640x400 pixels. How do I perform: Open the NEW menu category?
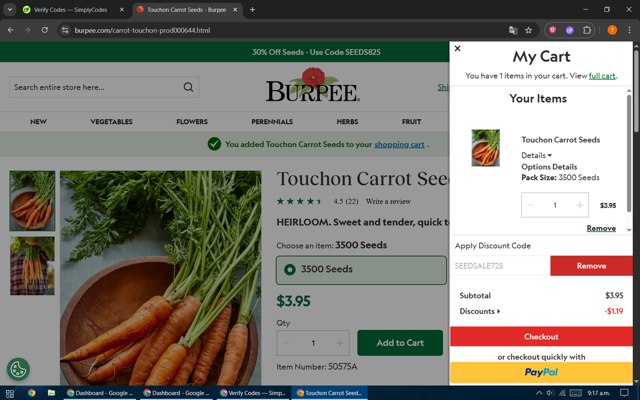[38, 122]
